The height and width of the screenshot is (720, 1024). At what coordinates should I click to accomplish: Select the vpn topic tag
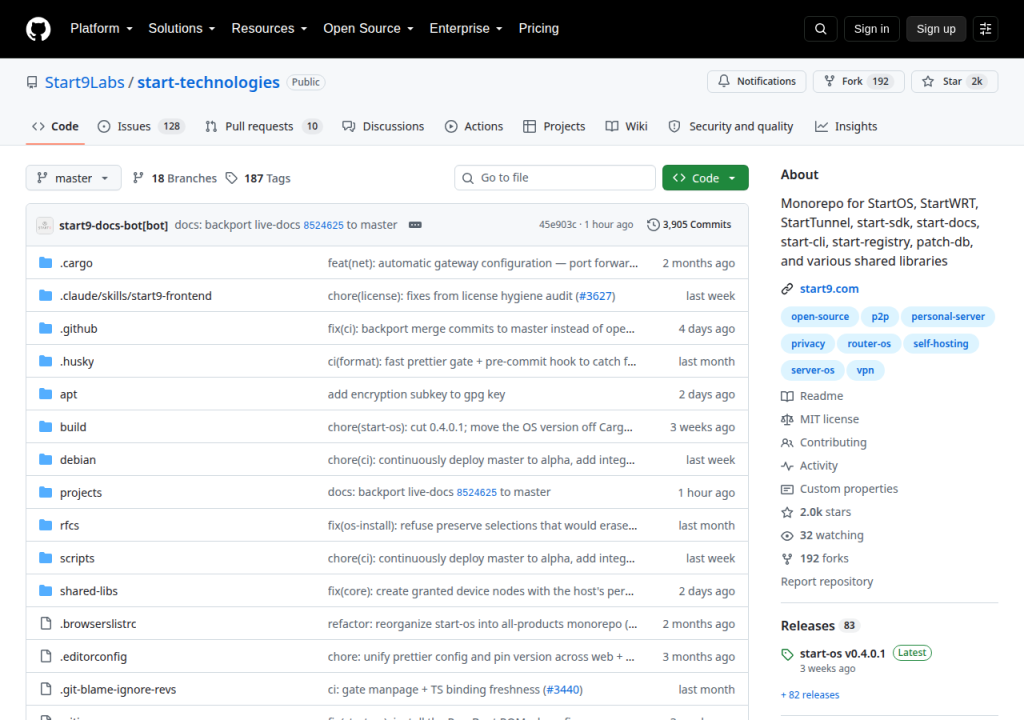coord(865,370)
